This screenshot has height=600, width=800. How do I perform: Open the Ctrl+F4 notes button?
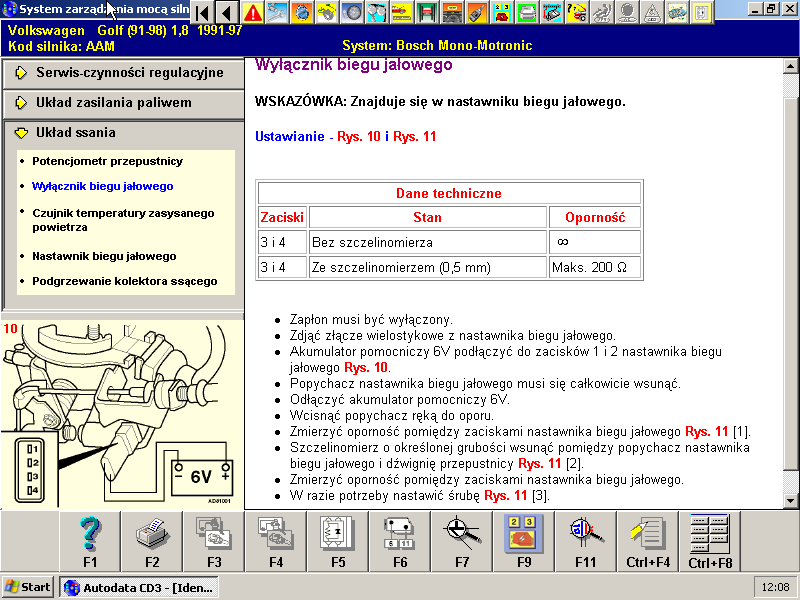(648, 542)
